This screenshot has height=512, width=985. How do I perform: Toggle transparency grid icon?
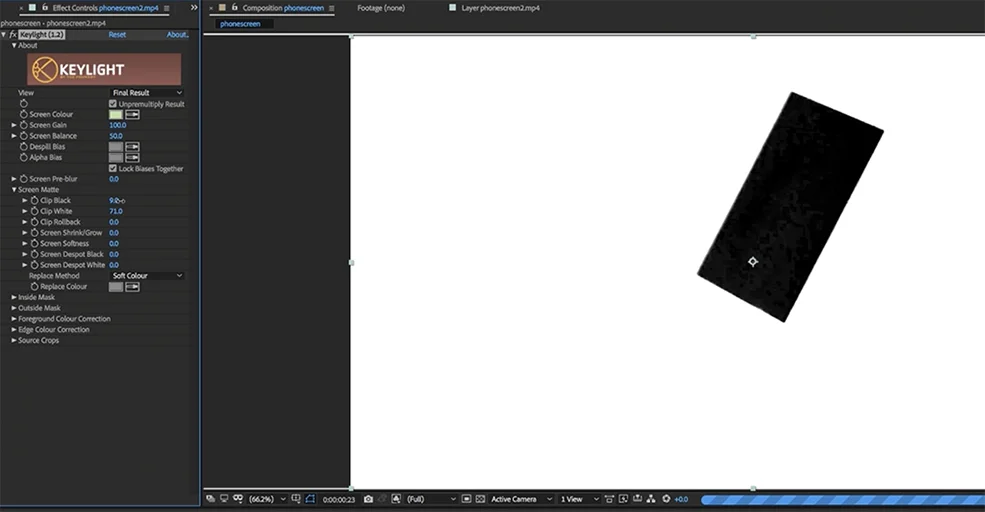point(481,499)
